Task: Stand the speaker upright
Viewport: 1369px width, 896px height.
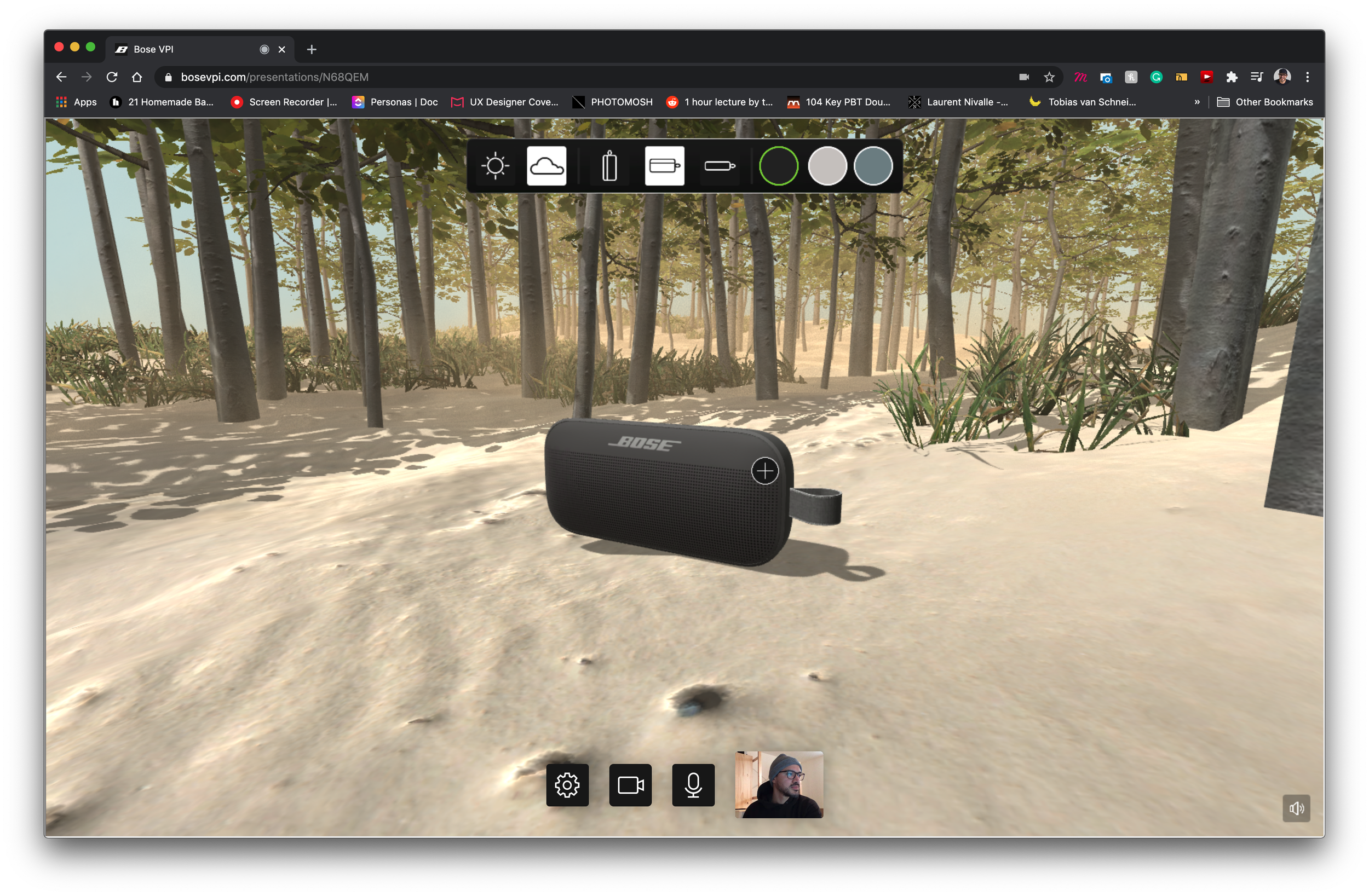Action: (x=609, y=166)
